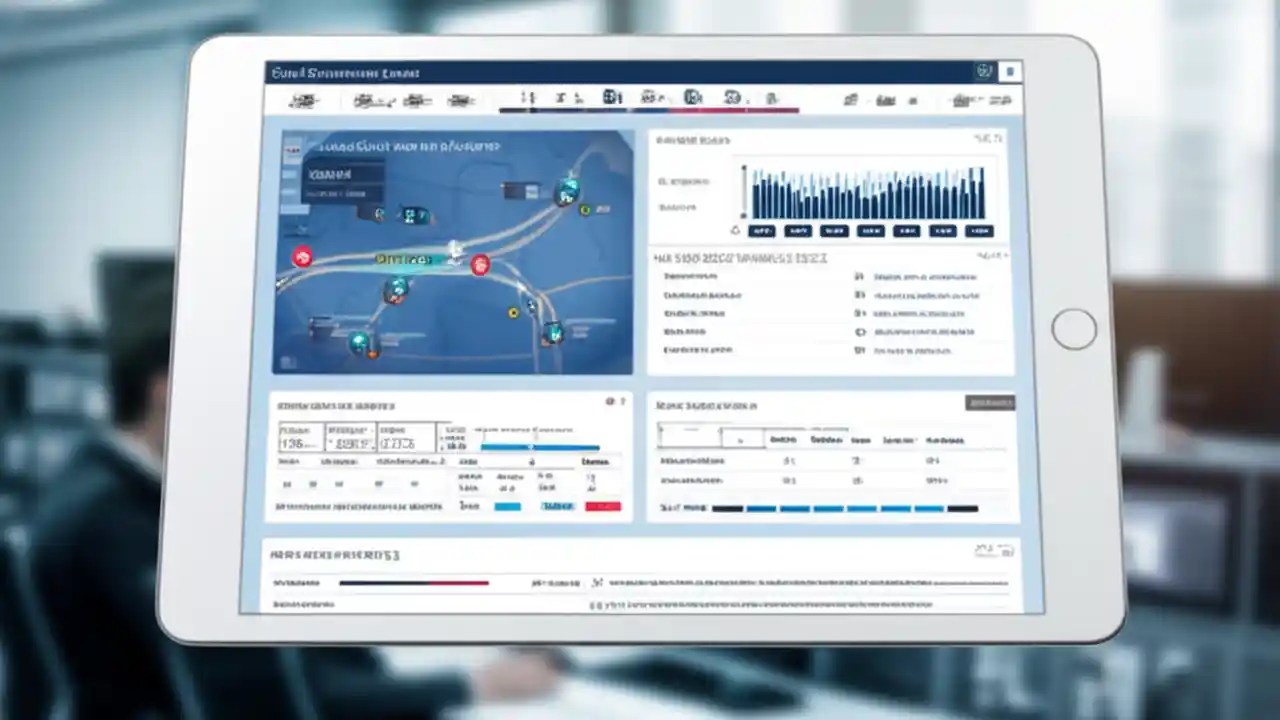1280x720 pixels.
Task: Click the highlighted route label in the map's center
Action: (x=408, y=258)
